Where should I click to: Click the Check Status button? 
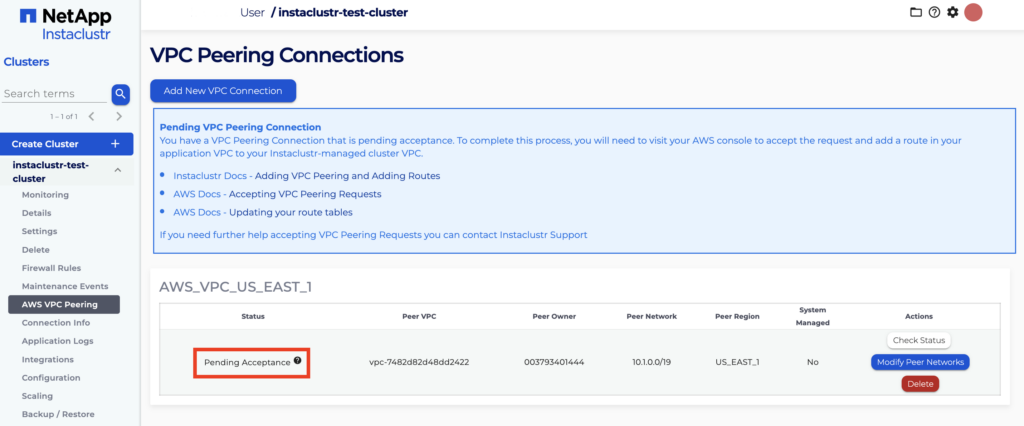(x=917, y=341)
